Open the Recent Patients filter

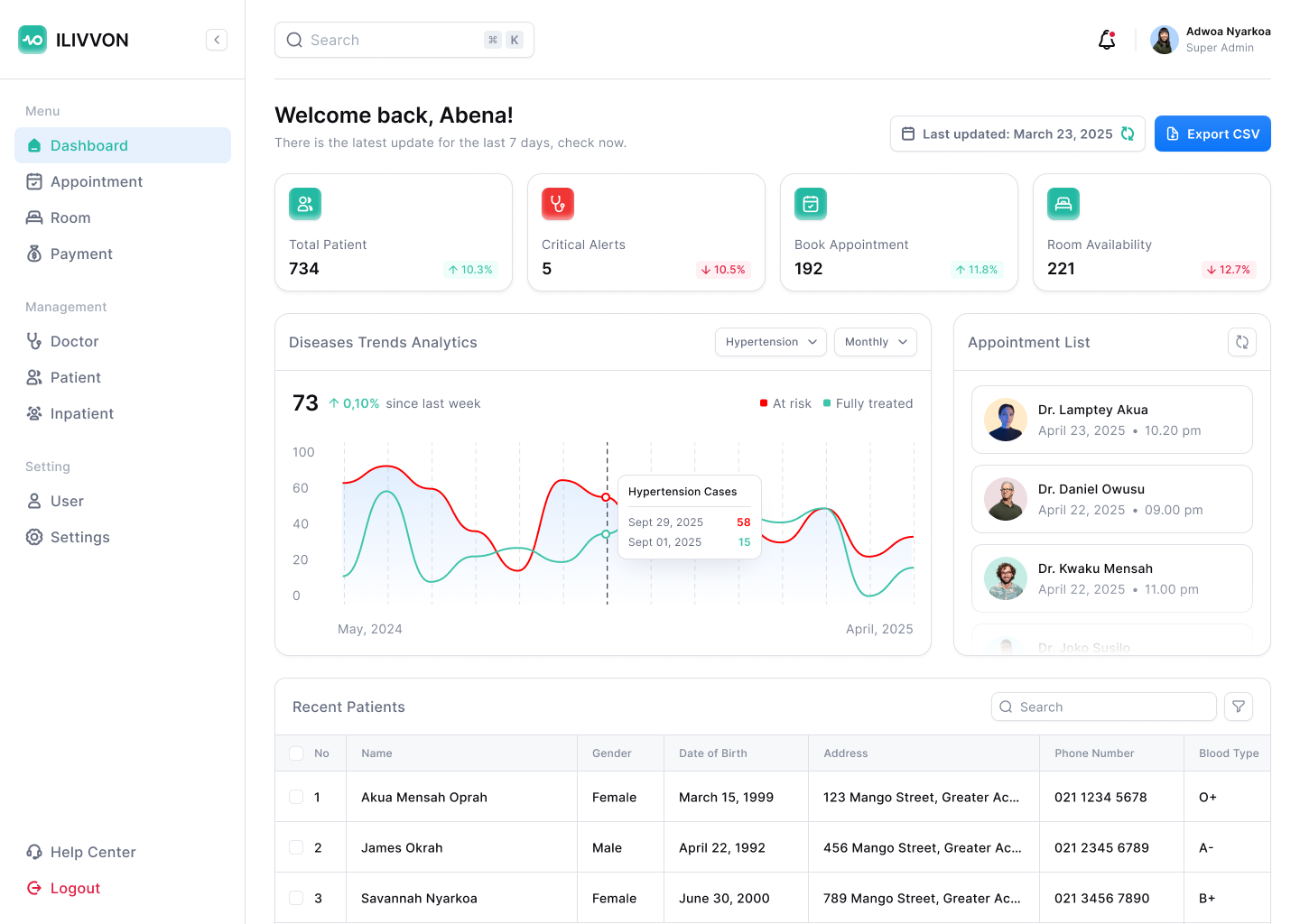point(1239,707)
